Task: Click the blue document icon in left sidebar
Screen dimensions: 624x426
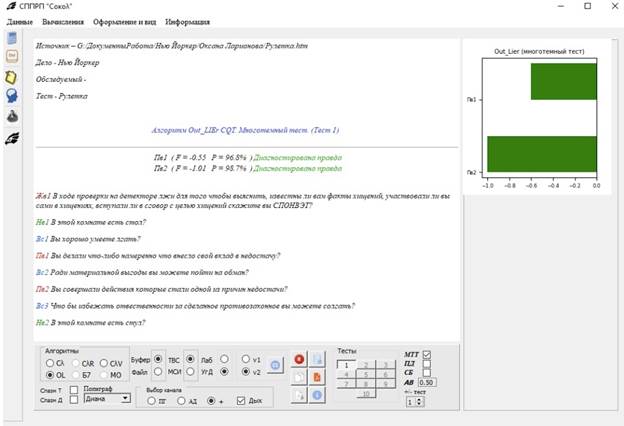Action: click(x=12, y=37)
